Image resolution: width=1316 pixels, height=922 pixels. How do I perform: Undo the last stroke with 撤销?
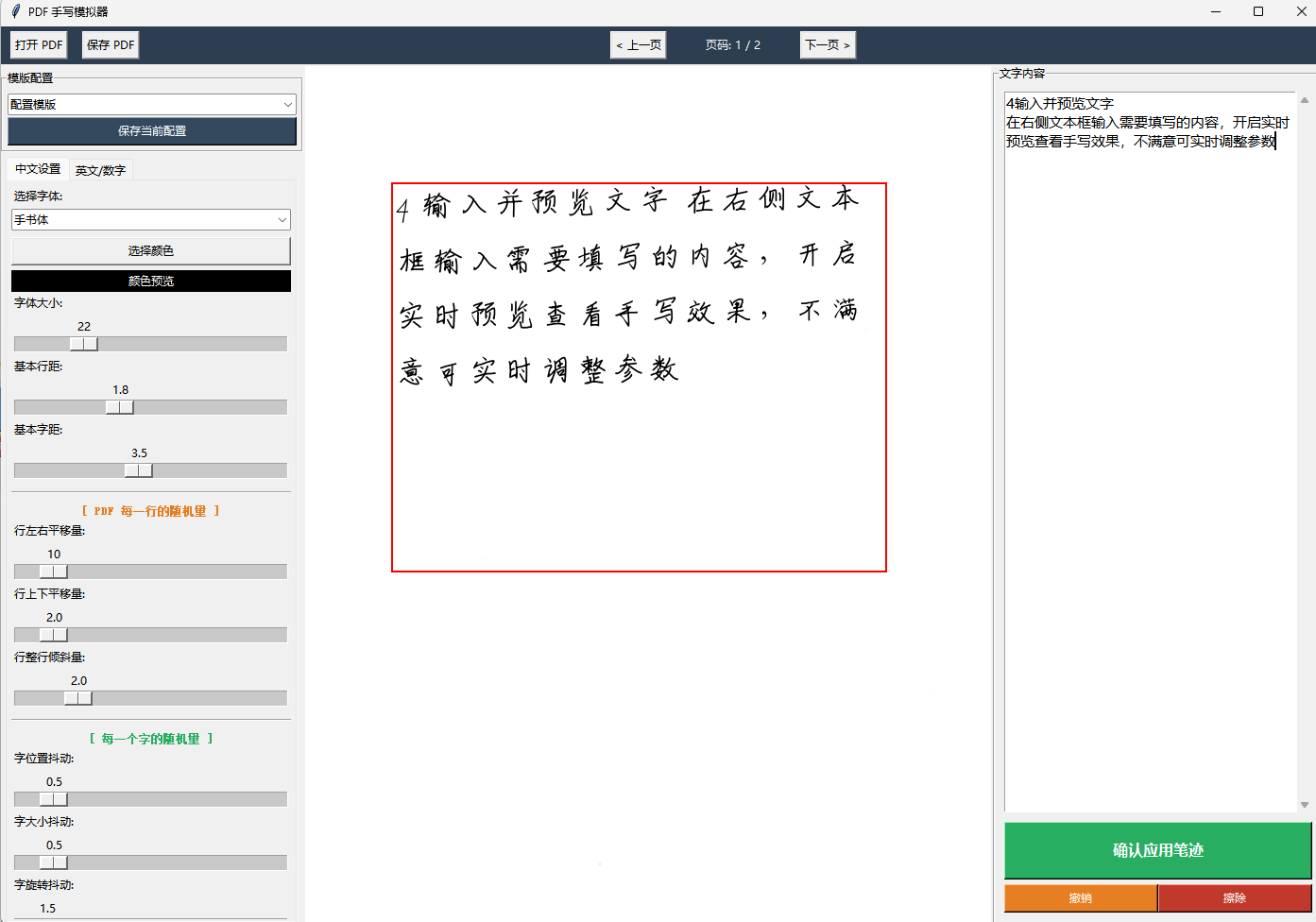click(1081, 897)
